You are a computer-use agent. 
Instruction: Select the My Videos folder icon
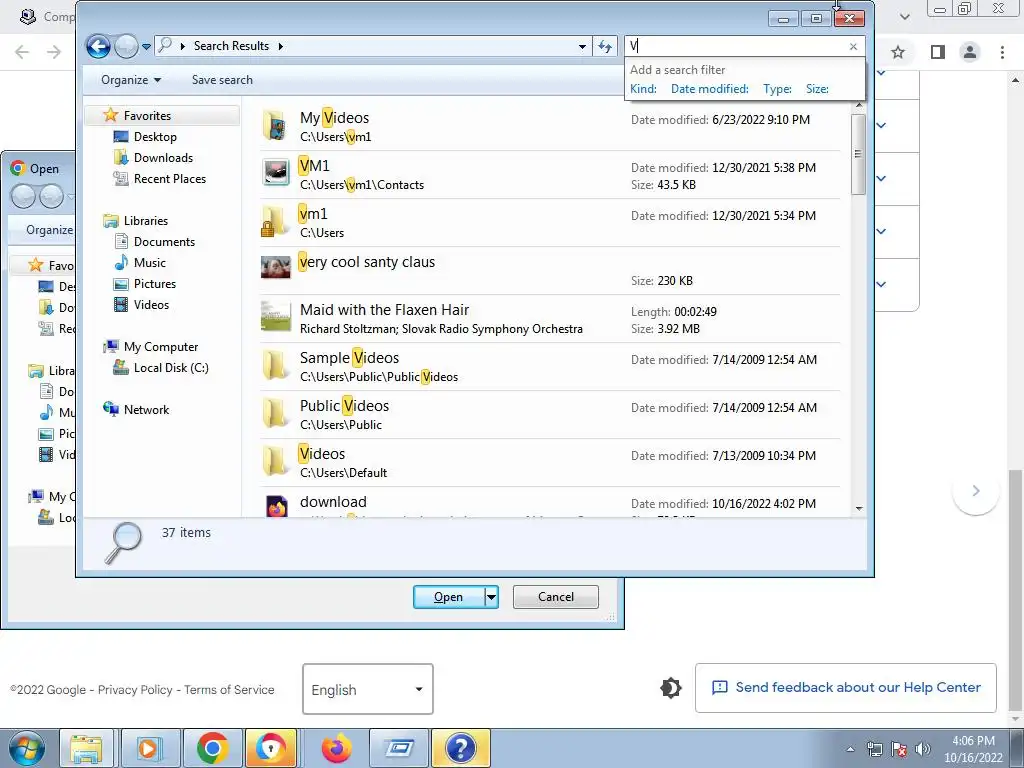coord(275,126)
